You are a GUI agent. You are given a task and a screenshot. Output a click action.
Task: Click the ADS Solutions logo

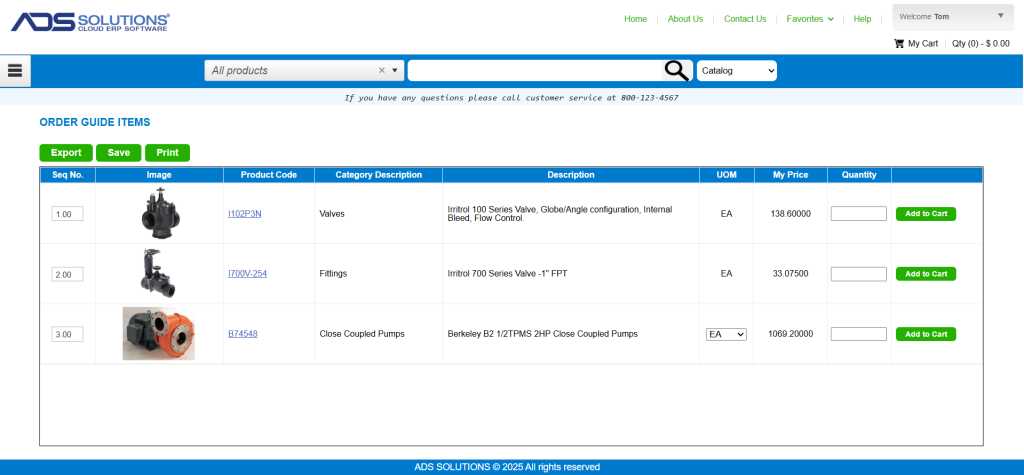pyautogui.click(x=90, y=22)
